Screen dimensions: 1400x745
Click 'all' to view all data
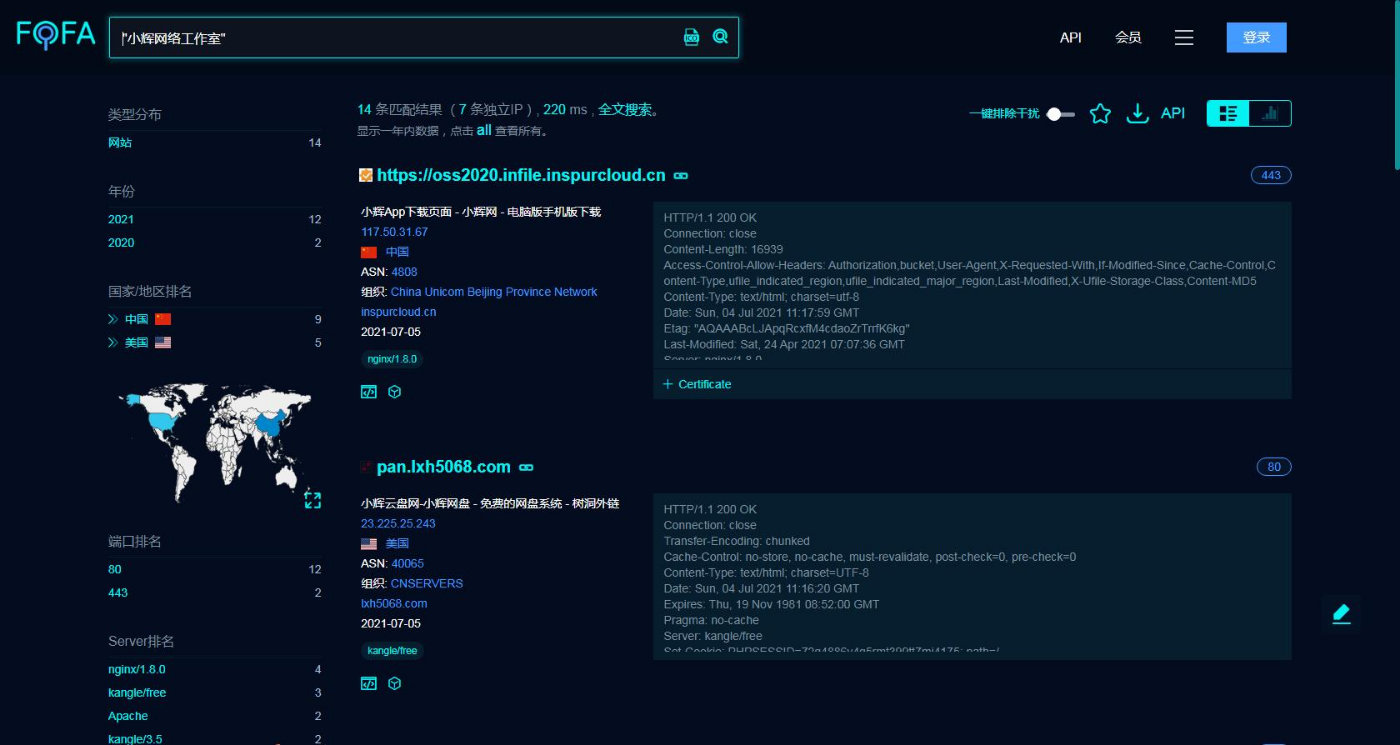484,130
